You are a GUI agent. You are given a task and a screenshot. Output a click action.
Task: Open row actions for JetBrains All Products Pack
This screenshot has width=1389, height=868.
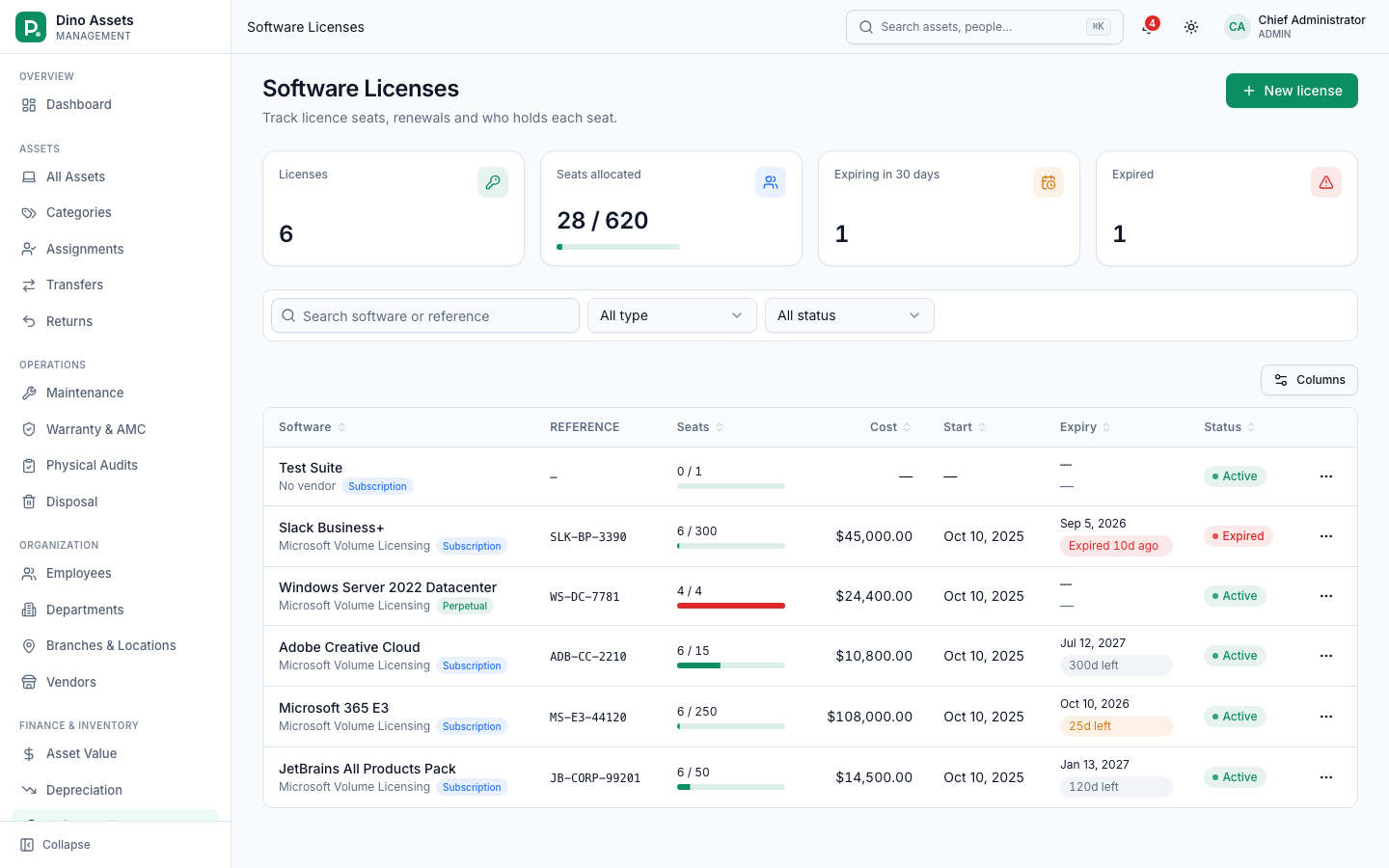[1326, 777]
